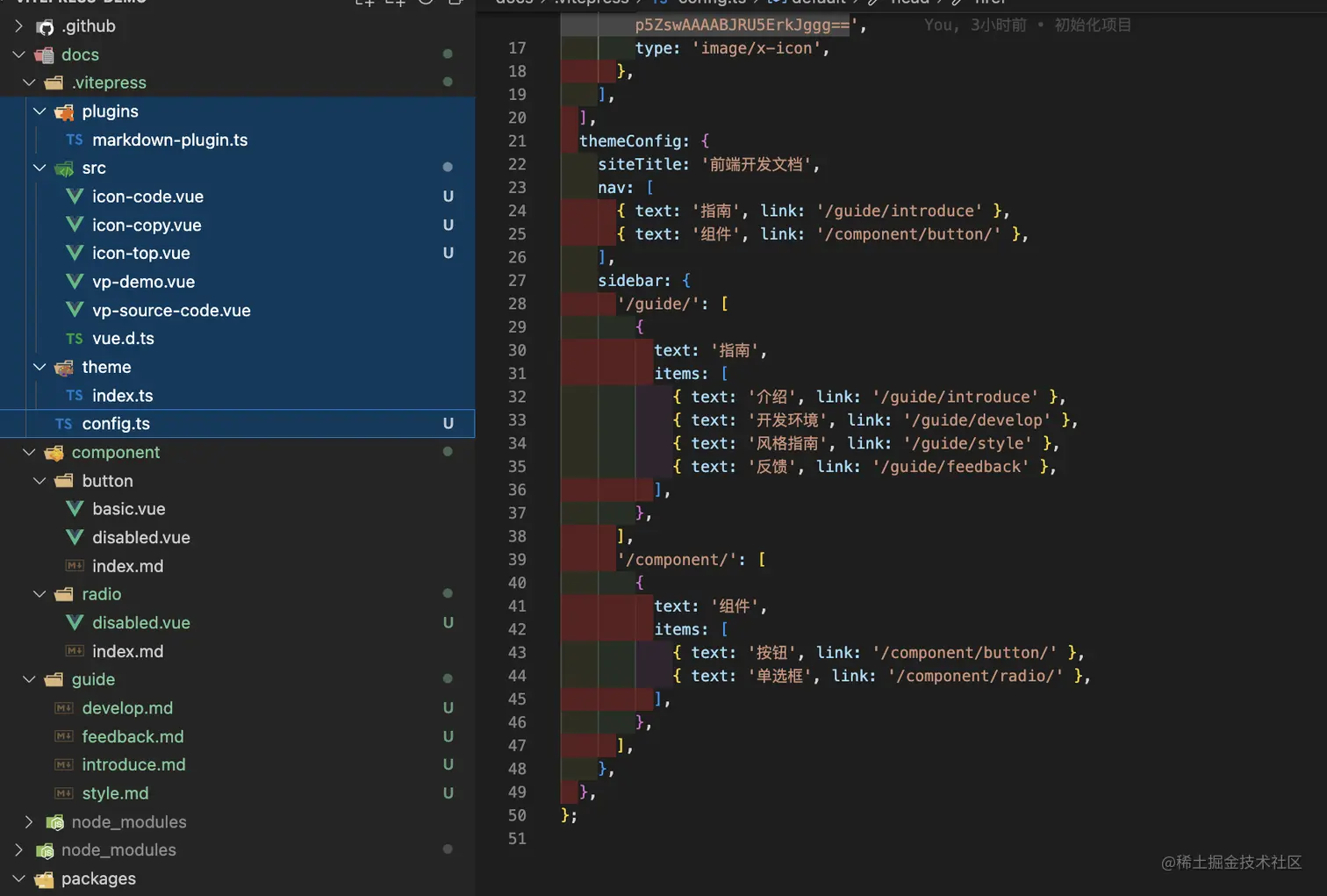Click line number 39 in the gutter
This screenshot has width=1327, height=896.
point(517,560)
